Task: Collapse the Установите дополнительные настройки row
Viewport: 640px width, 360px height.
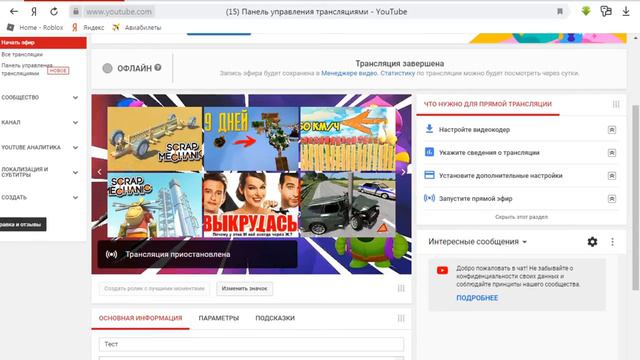Action: 611,176
